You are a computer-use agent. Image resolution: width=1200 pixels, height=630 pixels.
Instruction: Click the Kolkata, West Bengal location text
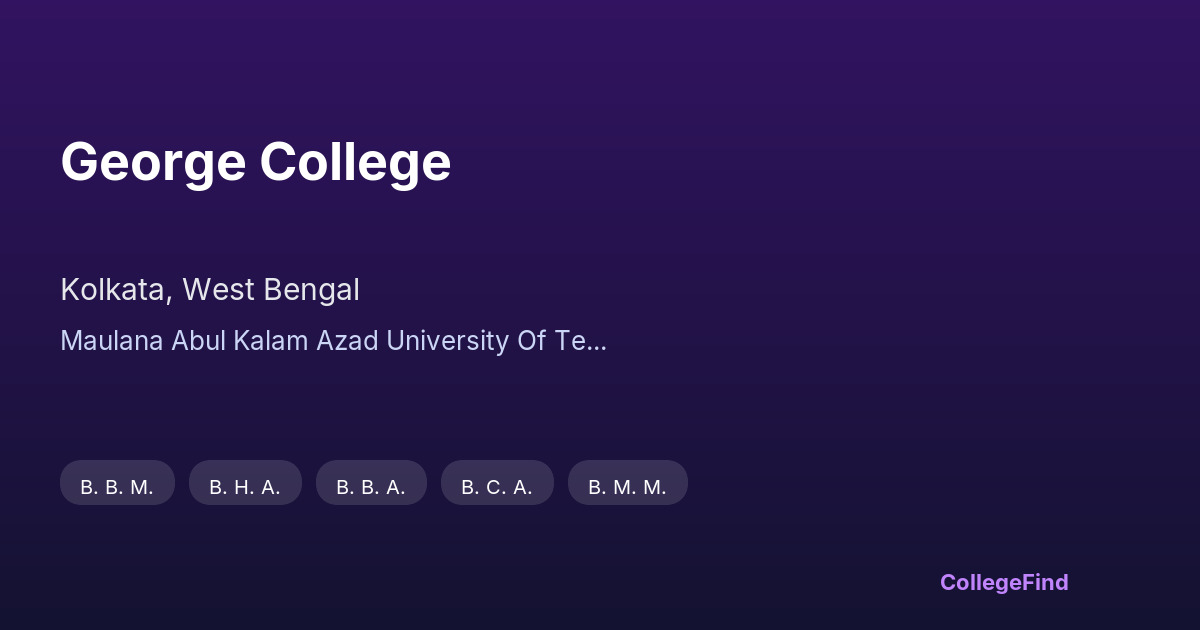pos(210,290)
